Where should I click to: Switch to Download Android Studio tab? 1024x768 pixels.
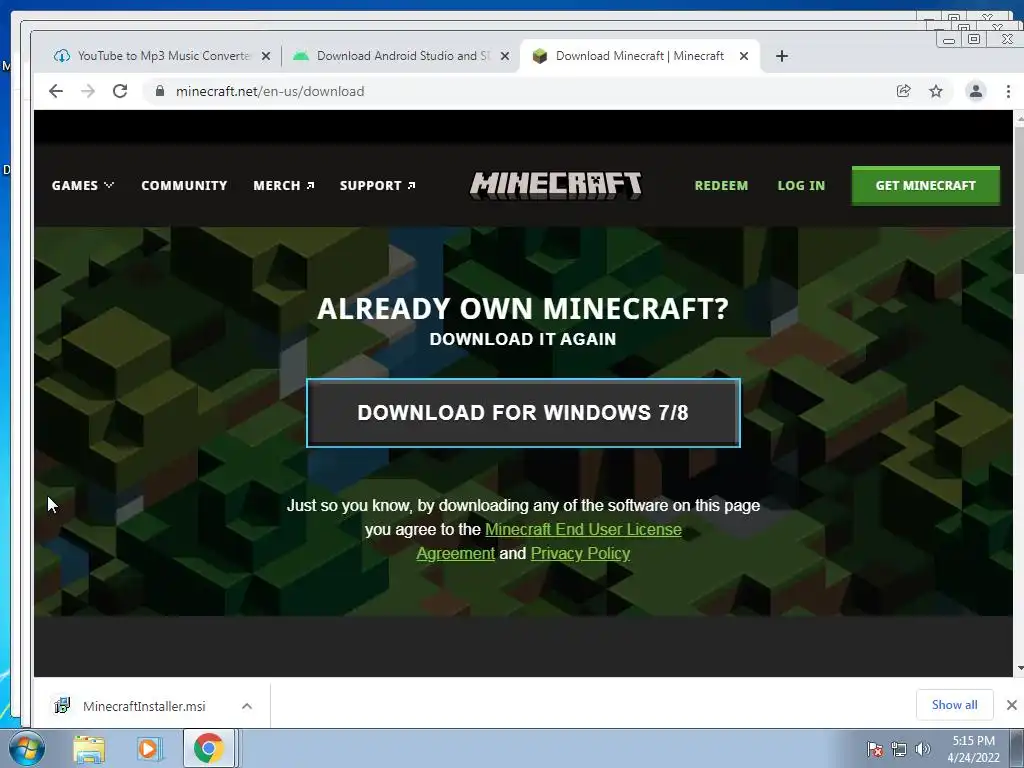click(x=402, y=56)
